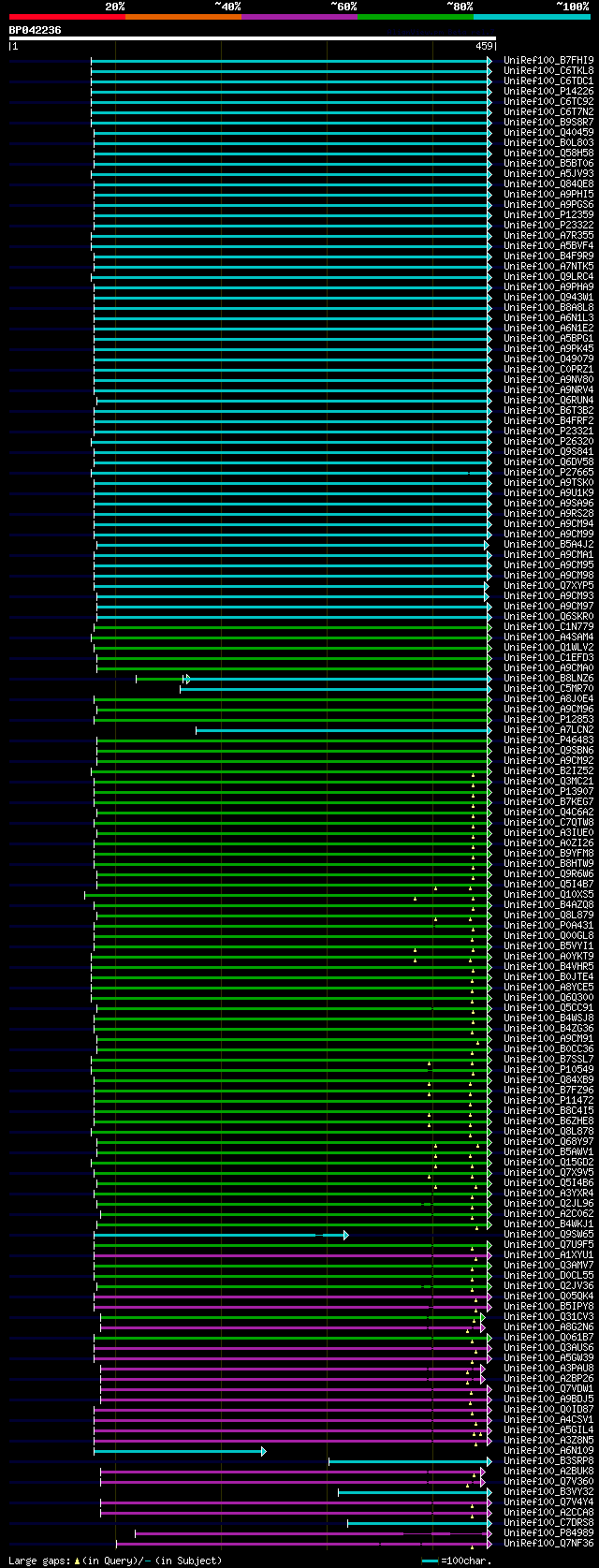
Task: Select label UniRef100_Q6RUN4
Action: pos(548,400)
